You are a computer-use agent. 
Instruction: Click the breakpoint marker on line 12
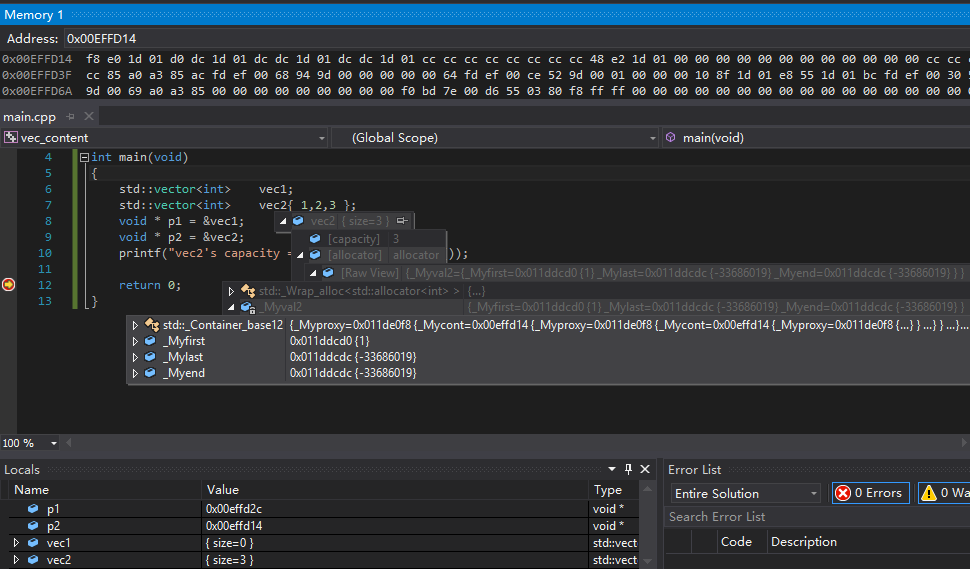click(9, 284)
